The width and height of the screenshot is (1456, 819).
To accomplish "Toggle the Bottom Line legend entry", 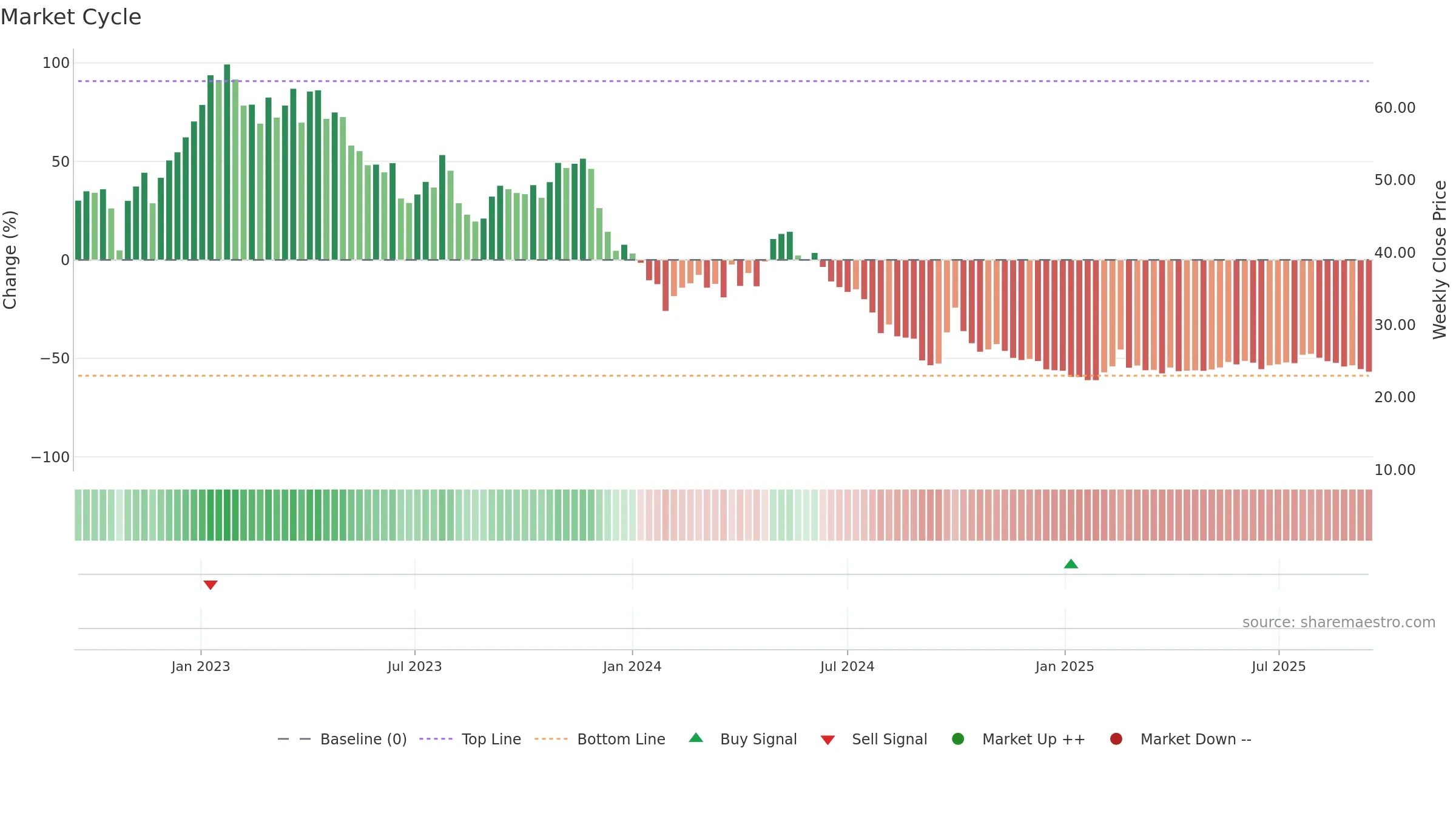I will (x=600, y=740).
